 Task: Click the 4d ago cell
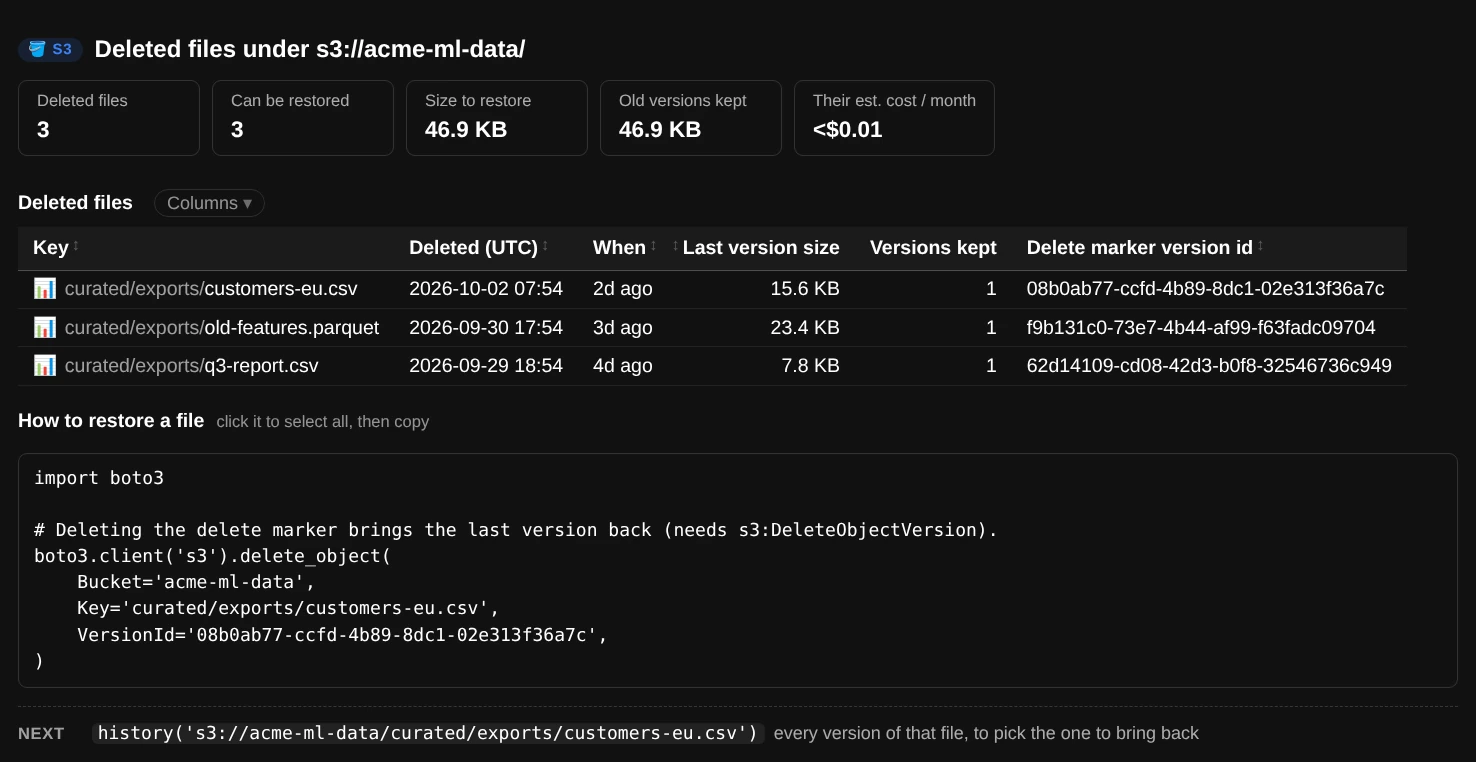(623, 366)
